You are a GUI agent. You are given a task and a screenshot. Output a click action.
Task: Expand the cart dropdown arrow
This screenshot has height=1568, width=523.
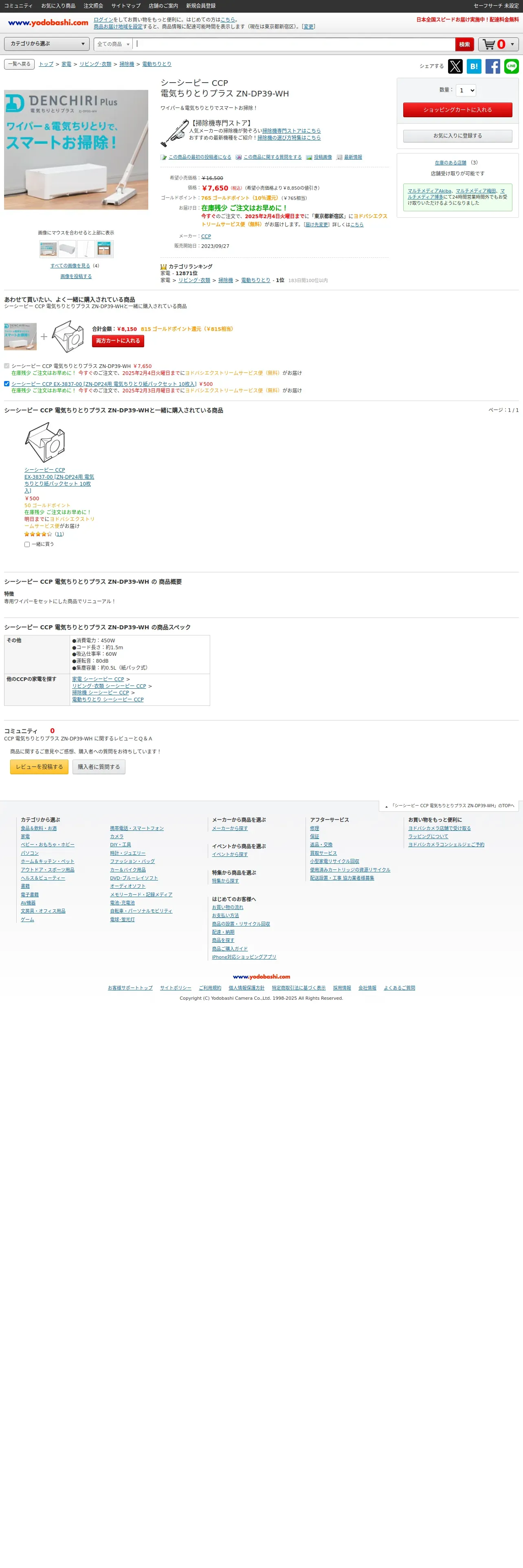tap(512, 44)
